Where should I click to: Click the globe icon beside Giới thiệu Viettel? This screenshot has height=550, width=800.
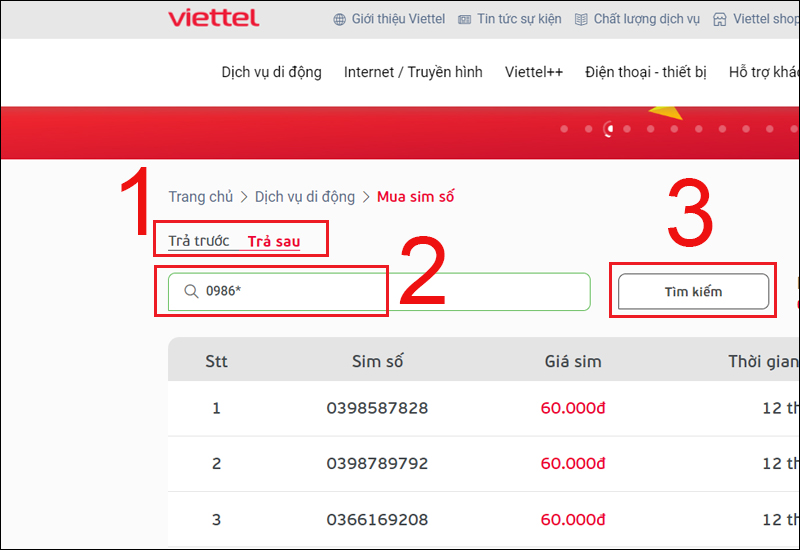pos(340,19)
